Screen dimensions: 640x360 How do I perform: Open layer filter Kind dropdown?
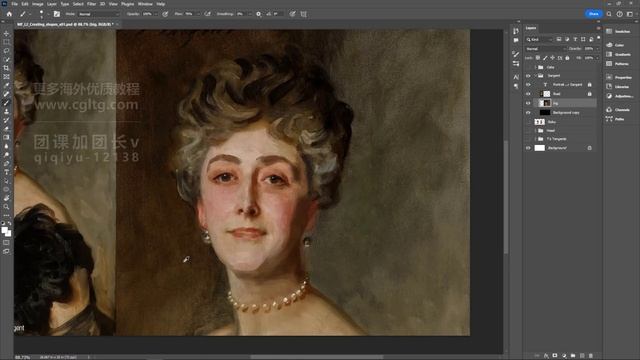click(x=539, y=40)
